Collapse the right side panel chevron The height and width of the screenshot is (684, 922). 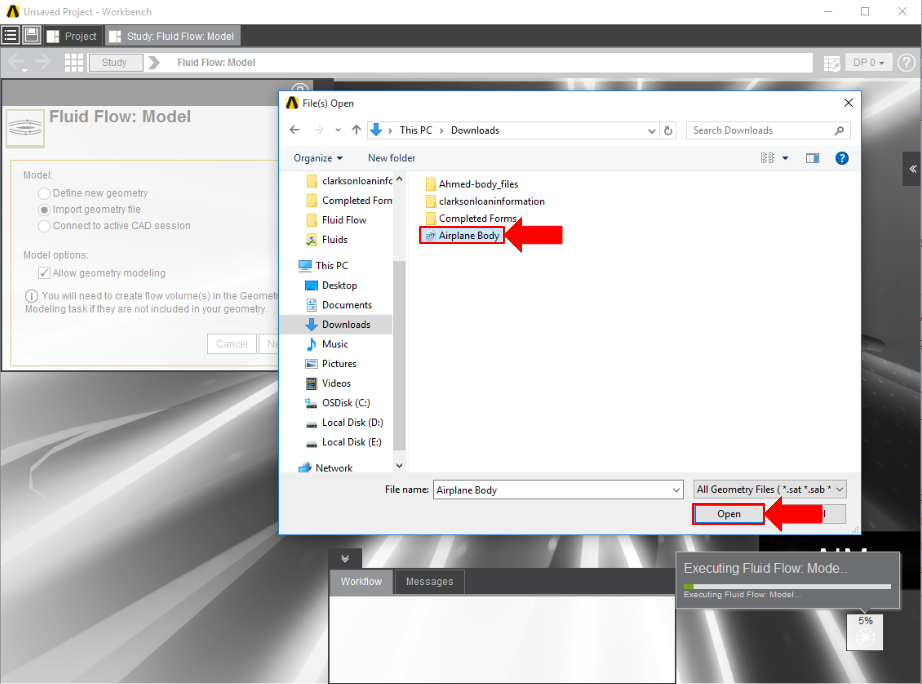(x=912, y=169)
